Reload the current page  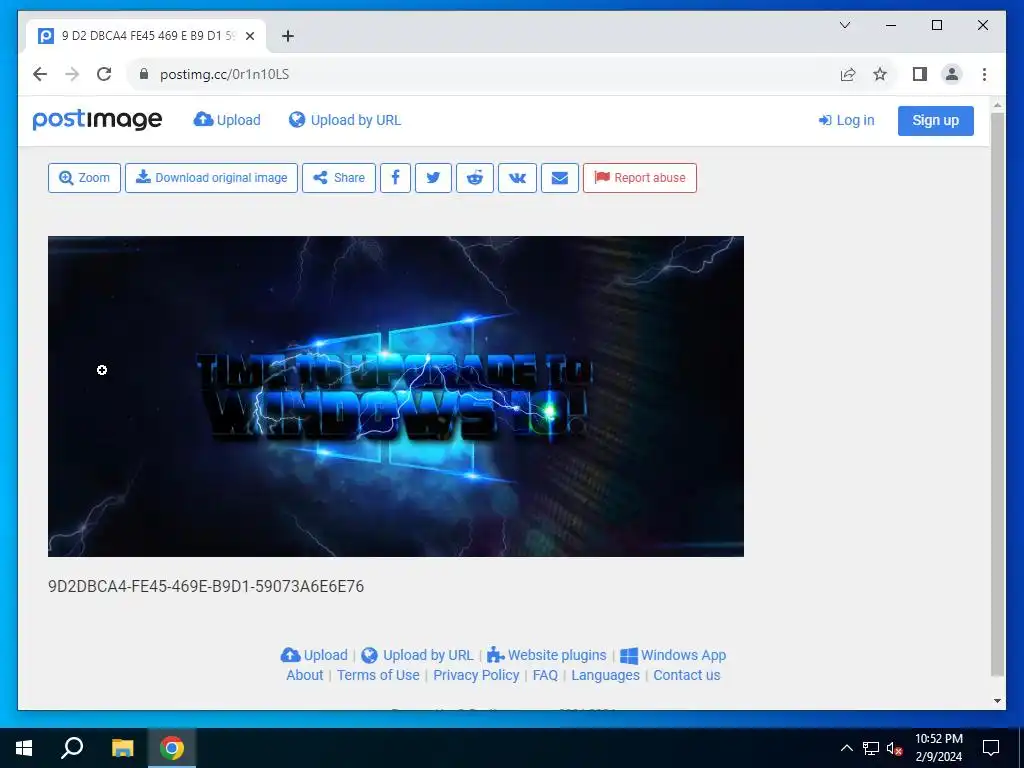coord(104,74)
